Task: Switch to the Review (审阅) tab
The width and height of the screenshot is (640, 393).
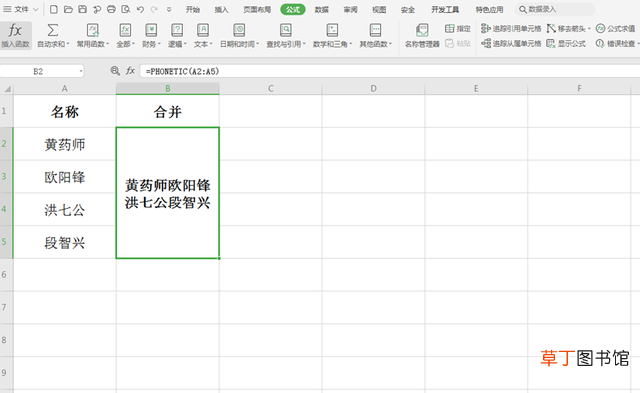Action: point(350,9)
